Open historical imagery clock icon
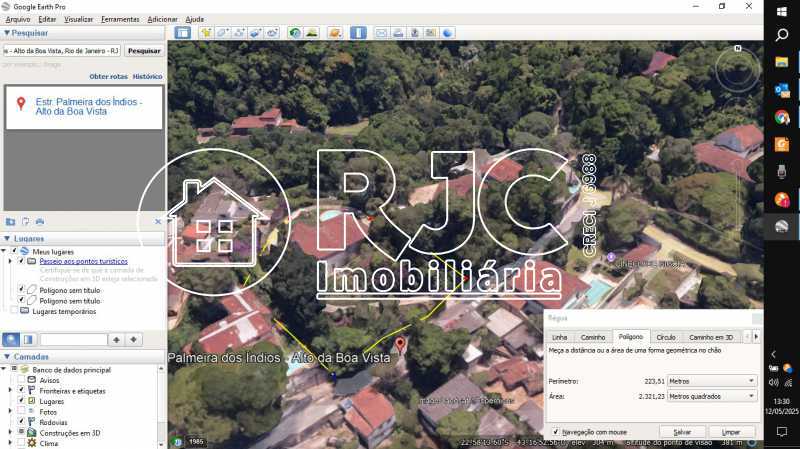Screen dimensions: 800x449 (295, 33)
